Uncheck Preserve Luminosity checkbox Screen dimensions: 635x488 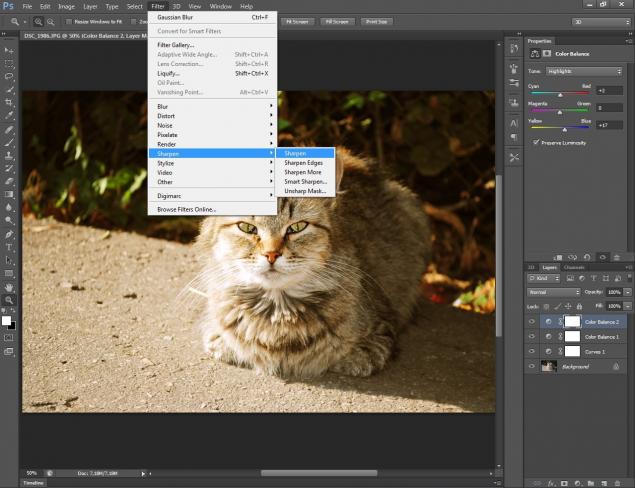[537, 142]
